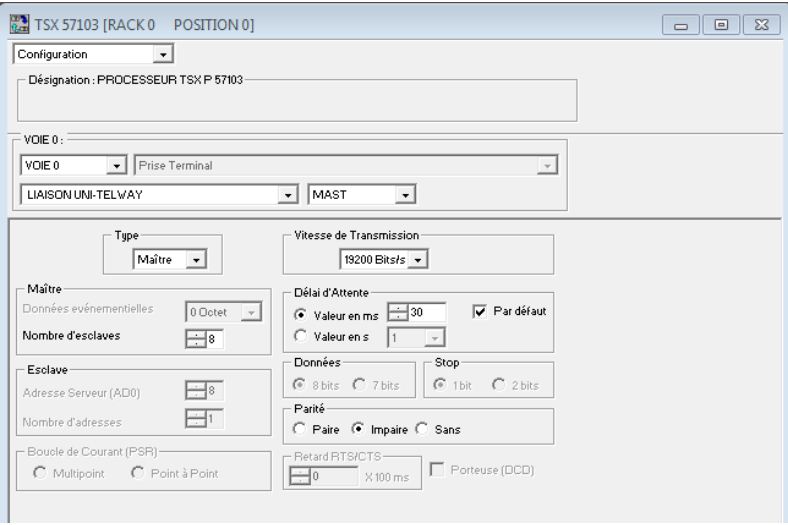The width and height of the screenshot is (788, 525).
Task: Choose Paire parity option
Action: tap(301, 431)
